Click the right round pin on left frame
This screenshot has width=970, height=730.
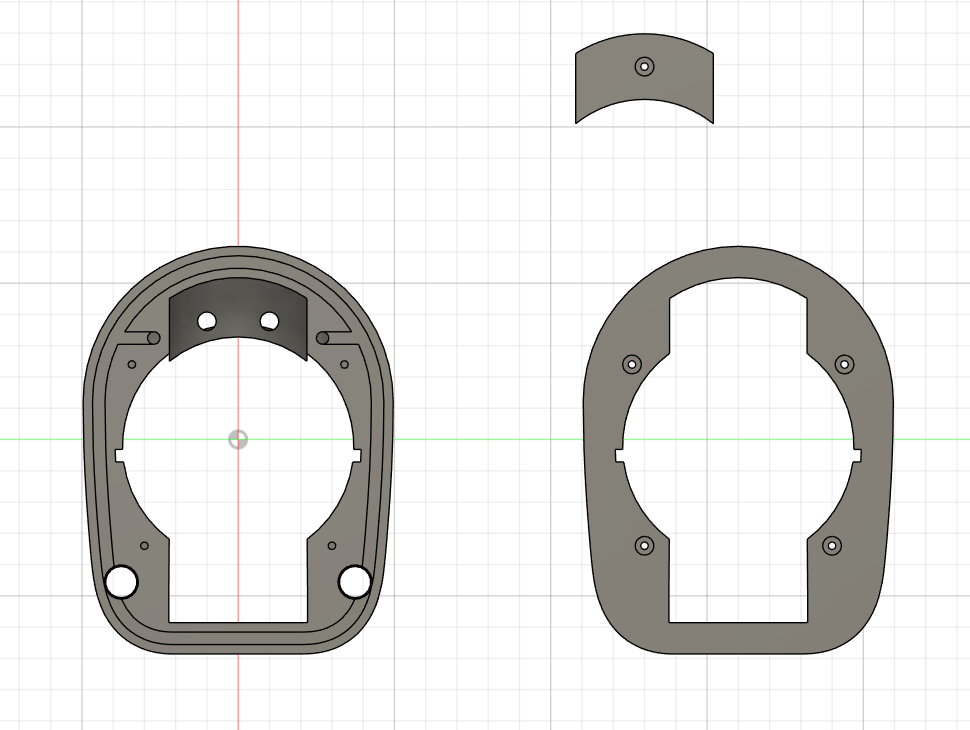pyautogui.click(x=323, y=338)
